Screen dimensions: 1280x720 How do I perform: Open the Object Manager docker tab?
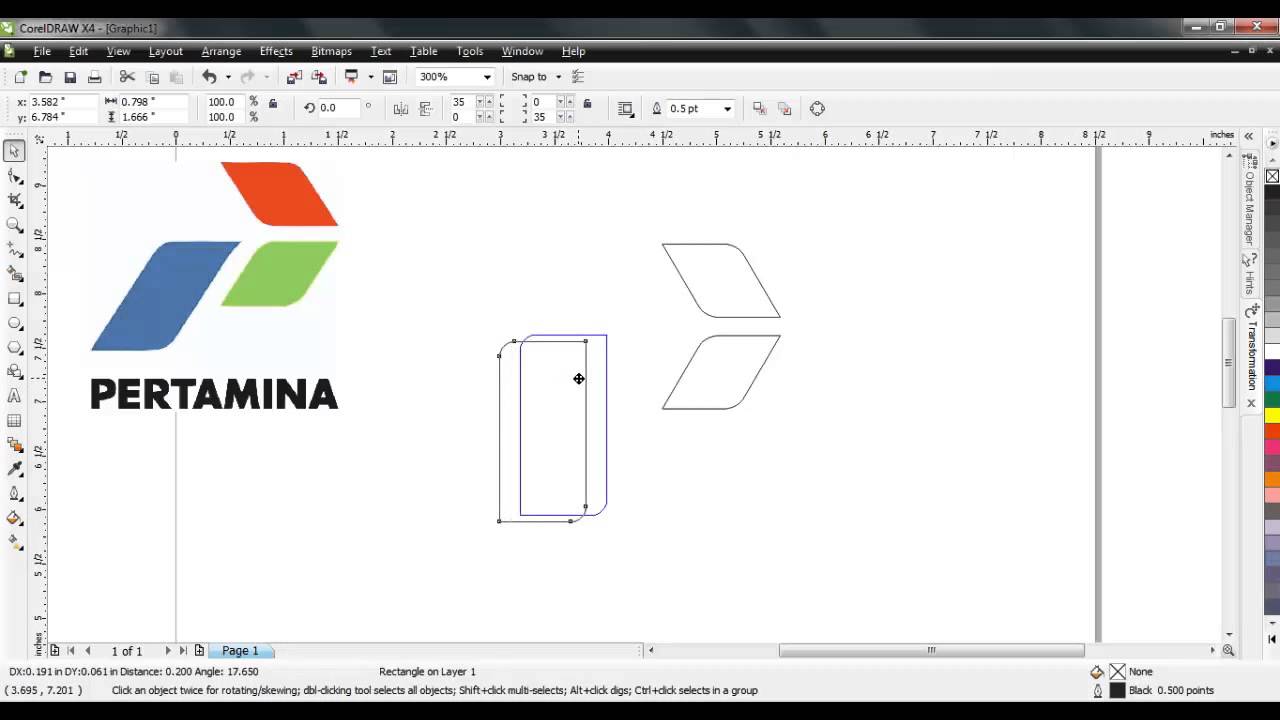pos(1250,200)
